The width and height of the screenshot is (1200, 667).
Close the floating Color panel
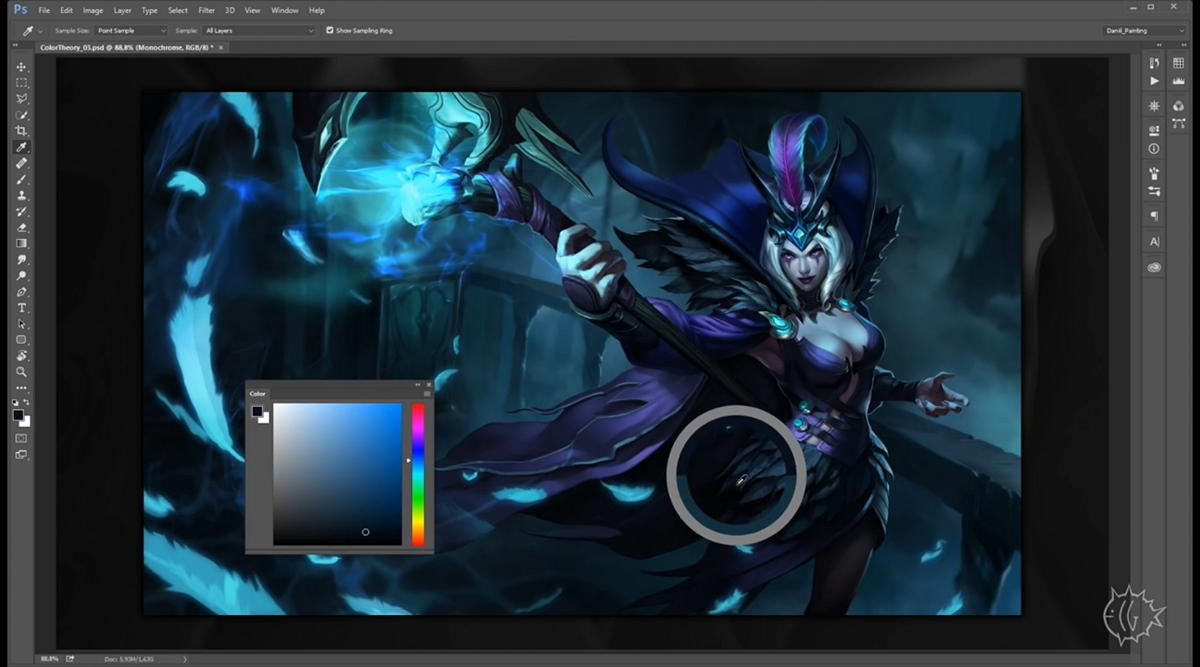tap(429, 384)
